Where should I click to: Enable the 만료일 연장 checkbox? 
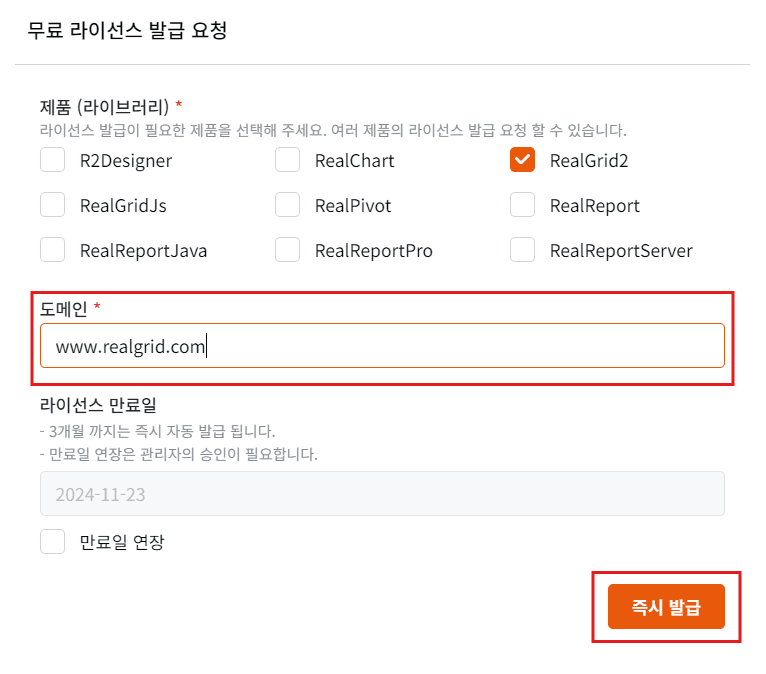[x=52, y=541]
